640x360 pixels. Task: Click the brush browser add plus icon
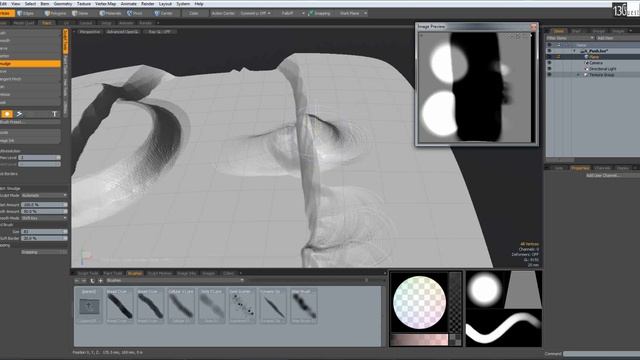(x=100, y=281)
